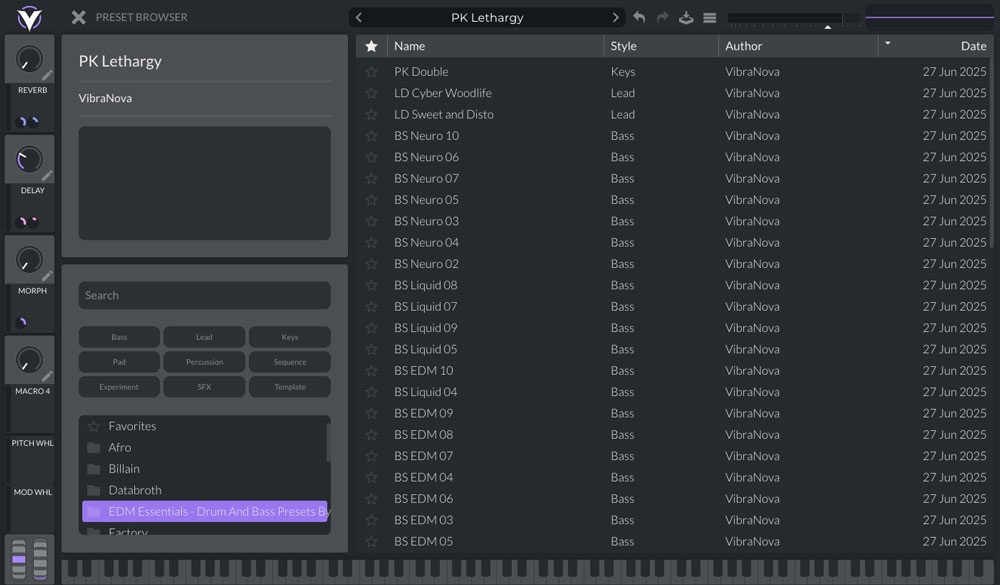The image size is (1000, 585).
Task: Click the pitch wheel slider
Action: tap(19, 559)
